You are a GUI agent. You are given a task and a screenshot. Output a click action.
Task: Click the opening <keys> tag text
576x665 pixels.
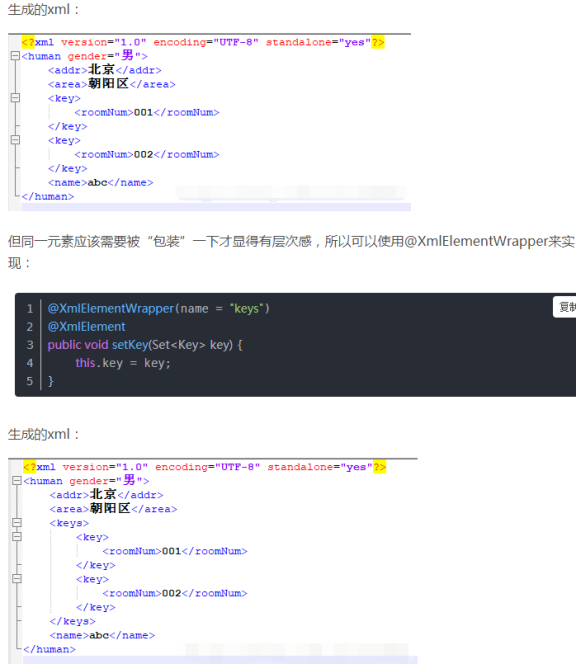[69, 523]
